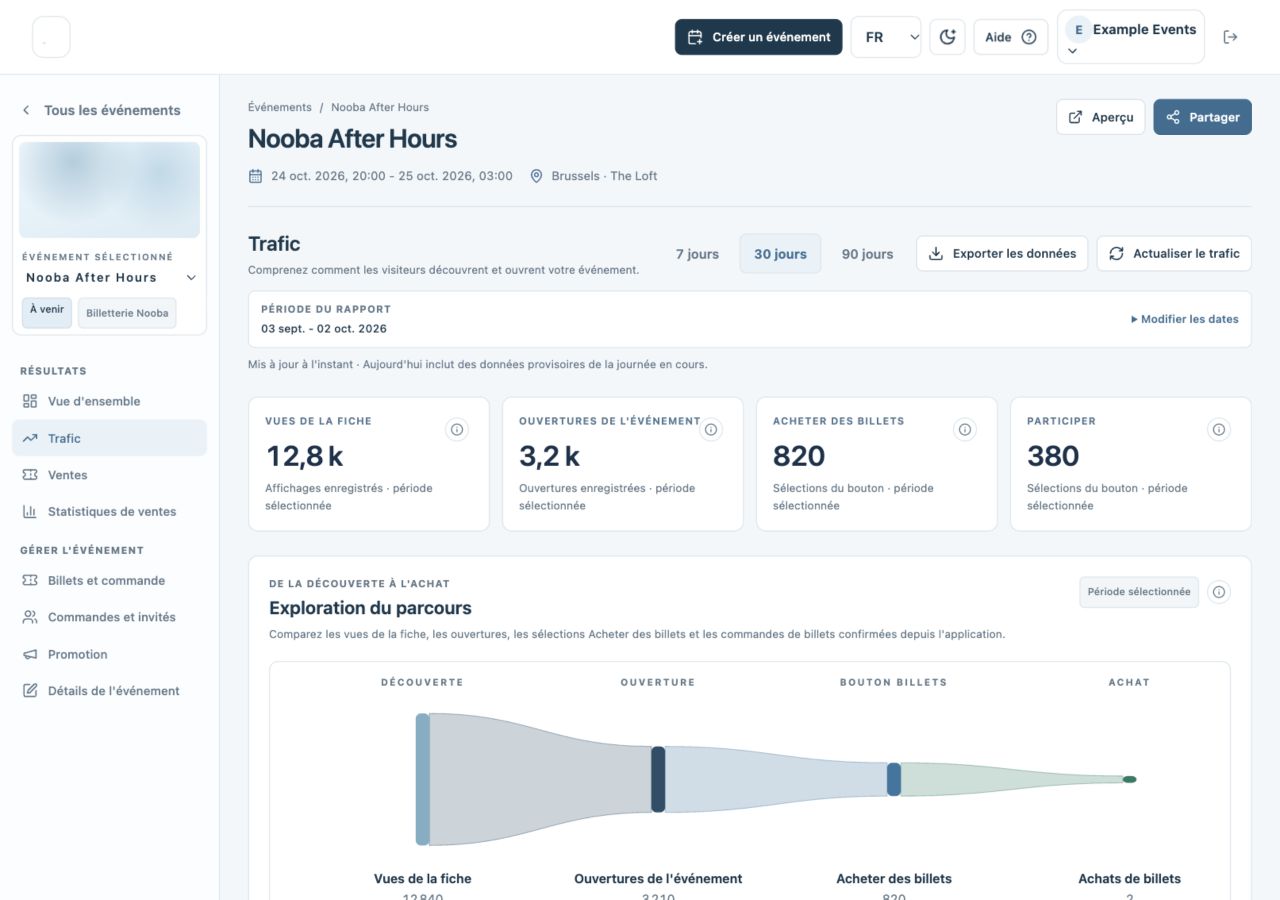
Task: Select the 30 jours range
Action: pyautogui.click(x=780, y=254)
